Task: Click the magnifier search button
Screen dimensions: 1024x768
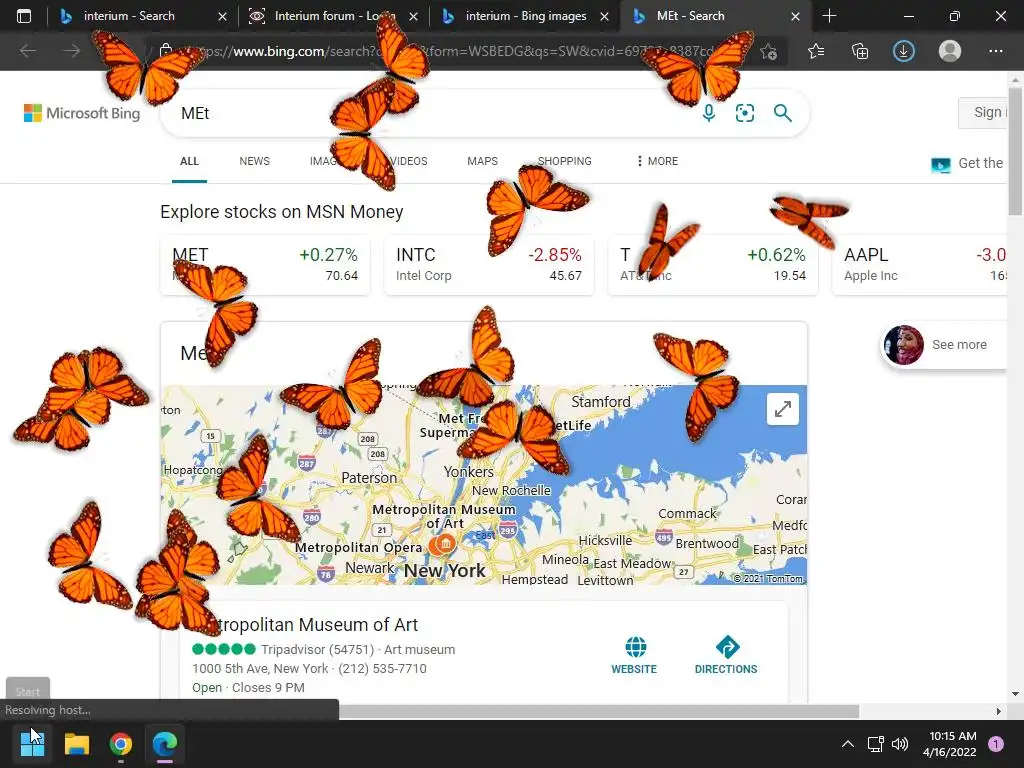Action: coord(782,113)
